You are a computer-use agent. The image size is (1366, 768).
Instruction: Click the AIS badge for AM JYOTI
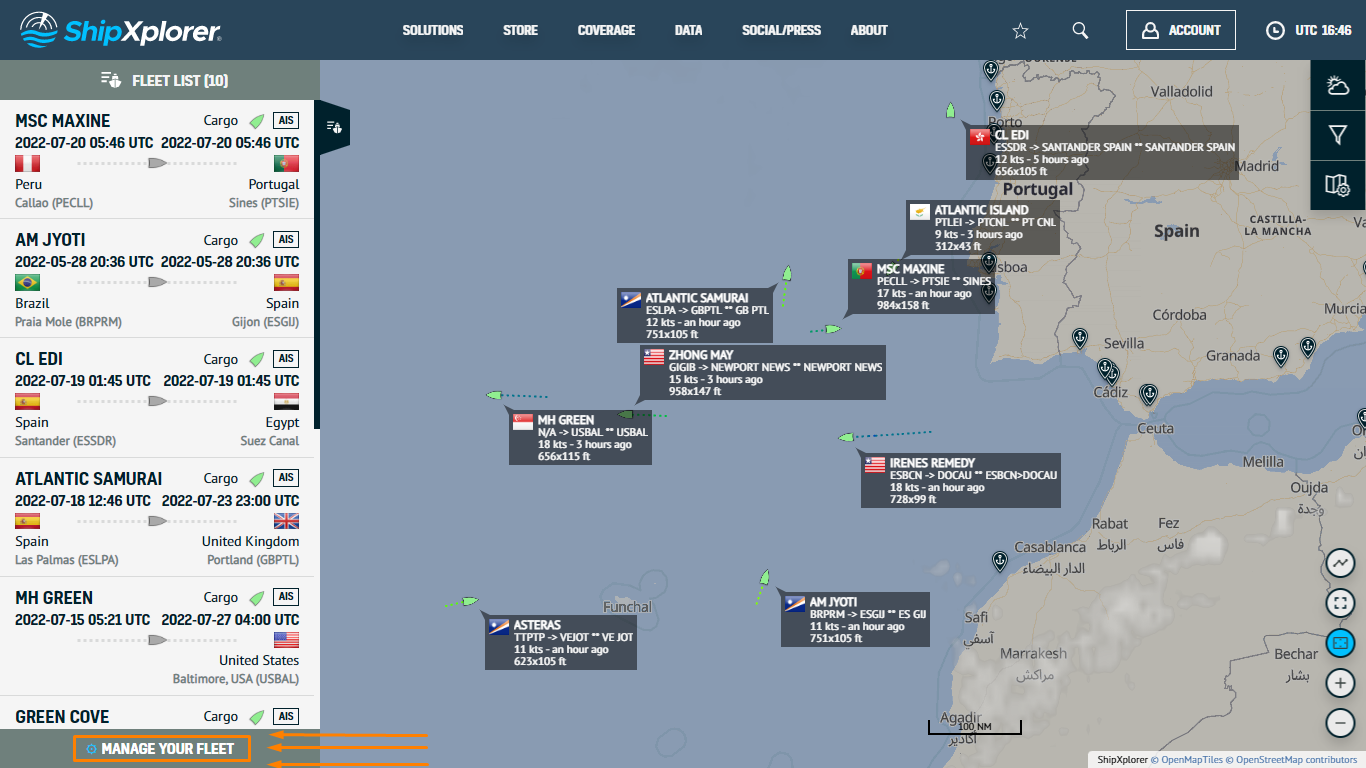click(286, 240)
